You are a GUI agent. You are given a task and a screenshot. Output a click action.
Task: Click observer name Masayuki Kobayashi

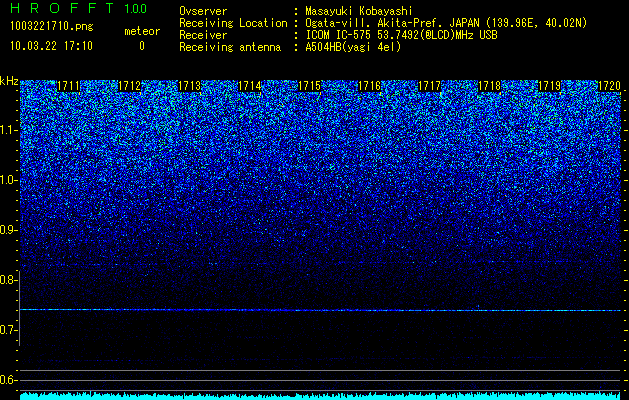[359, 11]
